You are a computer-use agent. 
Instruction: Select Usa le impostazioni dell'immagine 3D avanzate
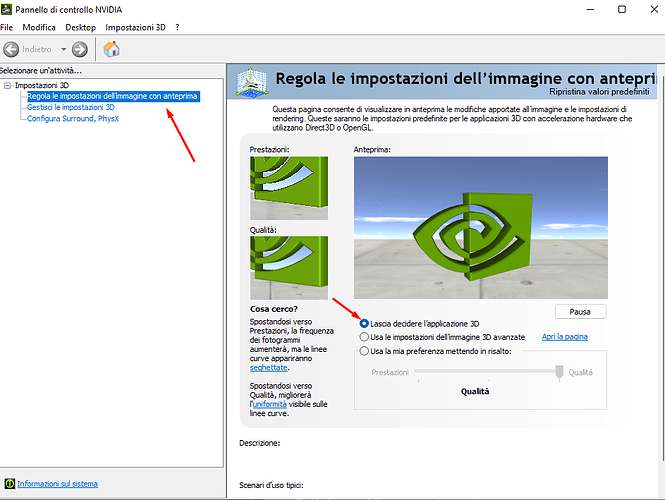[442, 337]
